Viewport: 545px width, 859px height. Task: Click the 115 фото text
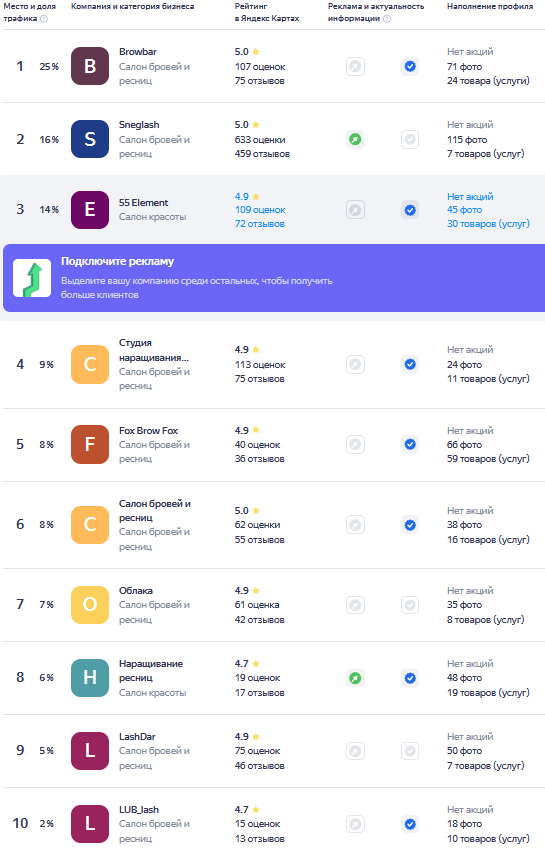pyautogui.click(x=467, y=140)
